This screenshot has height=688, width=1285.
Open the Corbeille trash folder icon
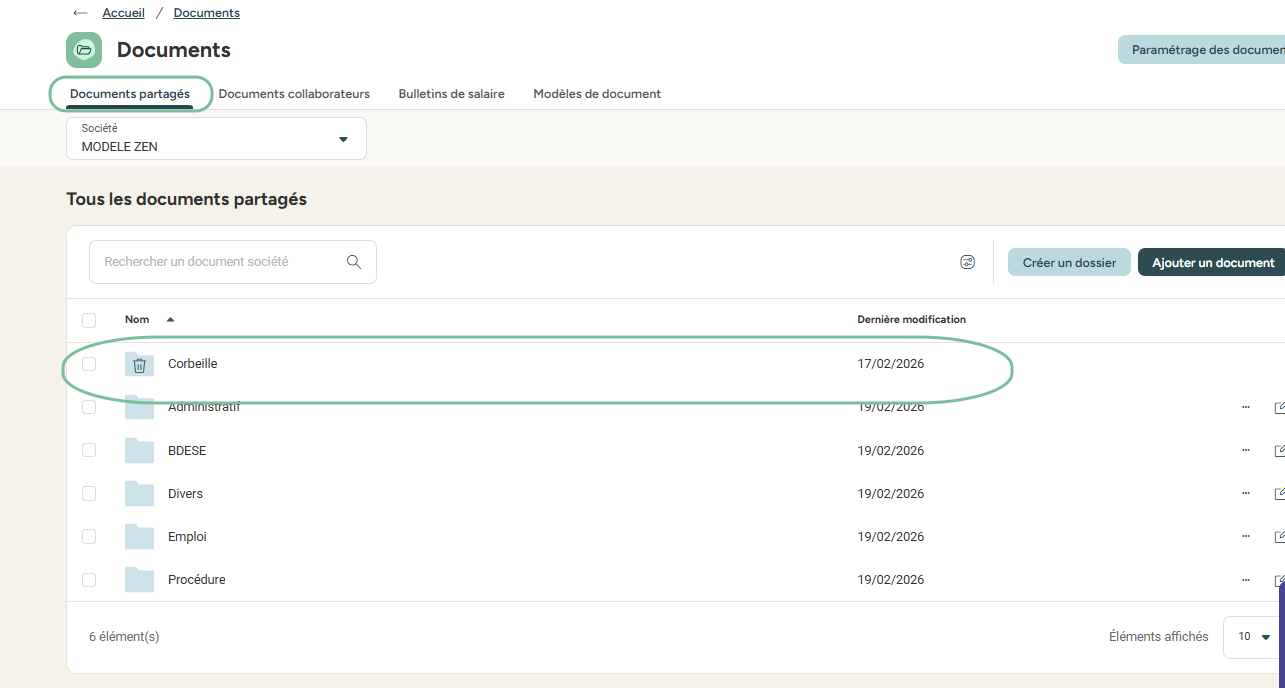coord(140,365)
